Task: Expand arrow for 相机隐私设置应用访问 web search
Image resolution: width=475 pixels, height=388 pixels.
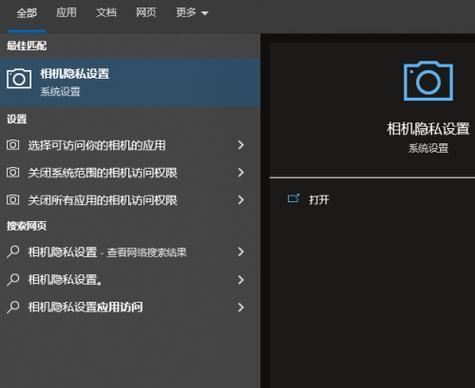Action: coord(241,307)
